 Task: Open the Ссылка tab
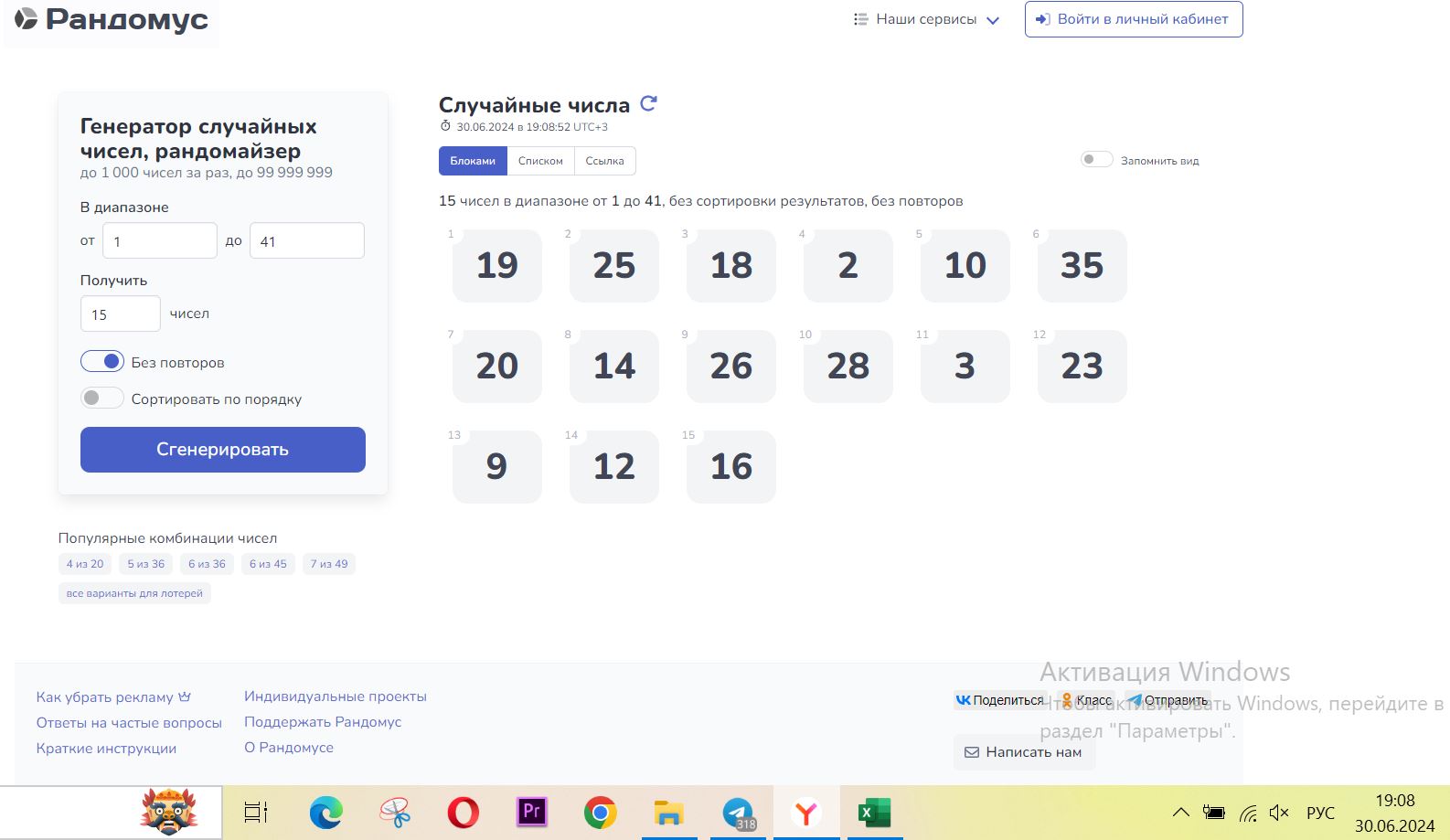coord(605,161)
